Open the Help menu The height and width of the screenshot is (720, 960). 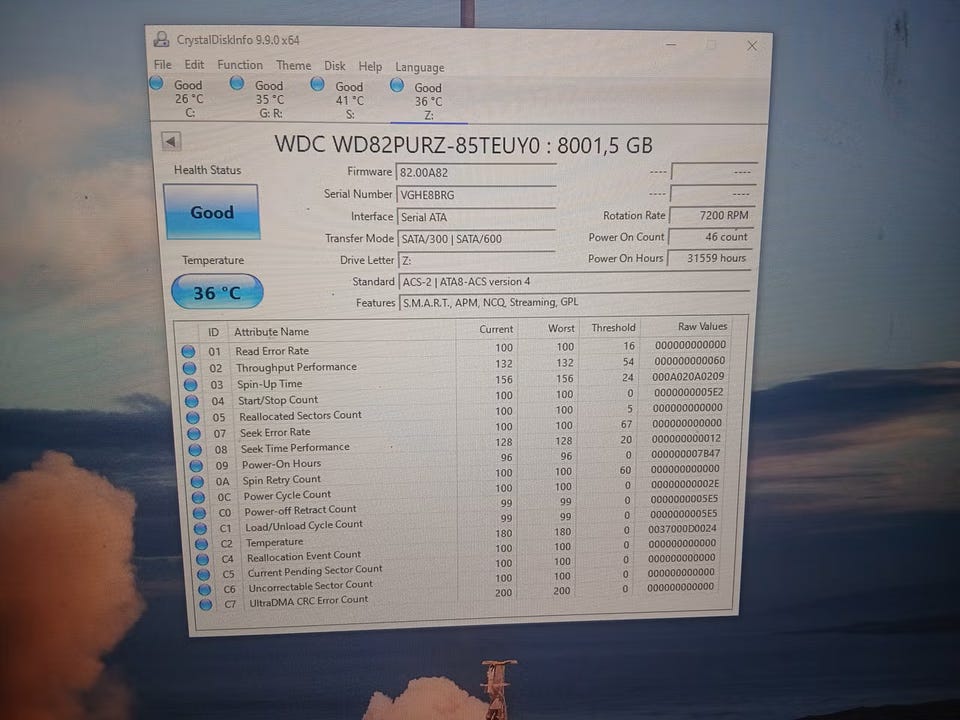click(x=370, y=67)
